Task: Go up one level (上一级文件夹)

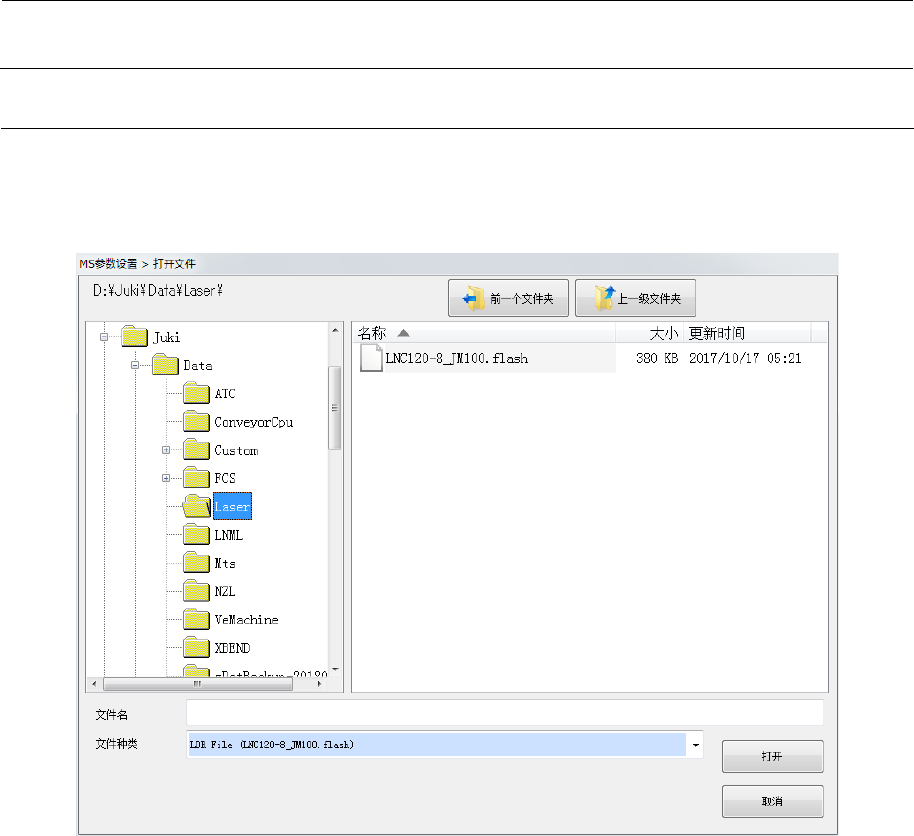Action: click(x=635, y=298)
